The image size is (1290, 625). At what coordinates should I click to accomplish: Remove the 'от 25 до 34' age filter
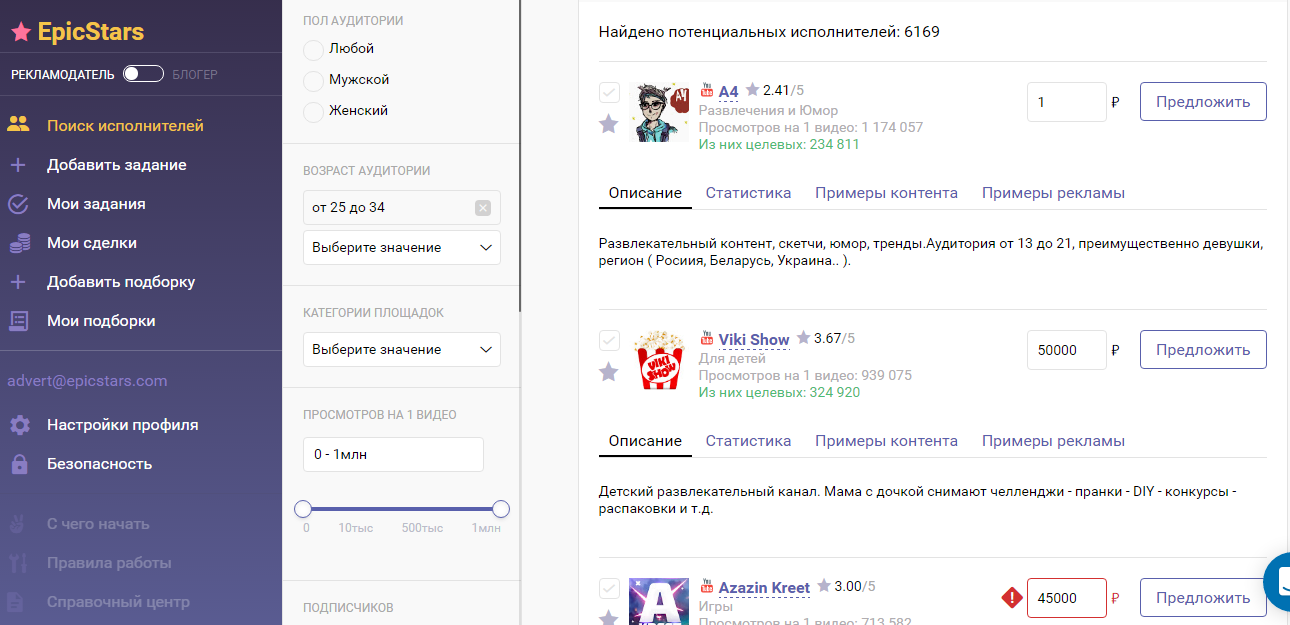[483, 208]
